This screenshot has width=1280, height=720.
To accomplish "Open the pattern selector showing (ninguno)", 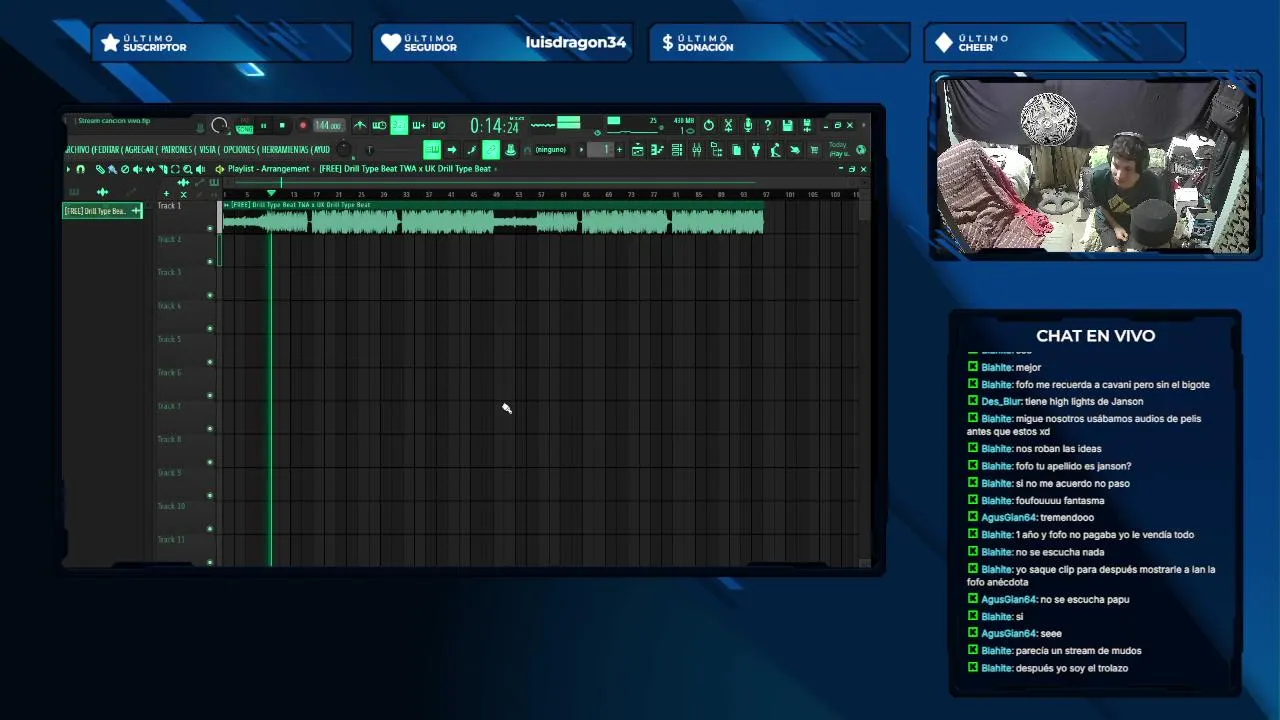I will coord(551,149).
